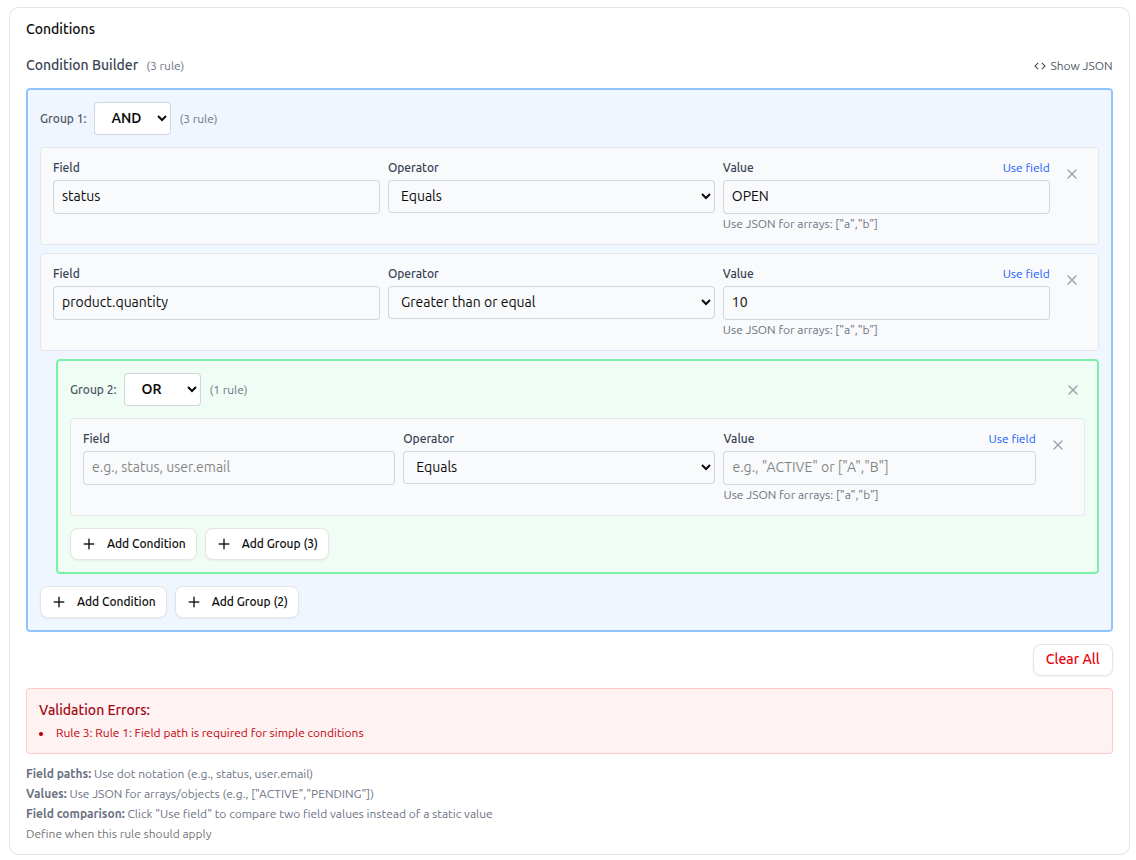This screenshot has height=860, width=1136.
Task: Click the plus icon on Add Group (3)
Action: [222, 544]
